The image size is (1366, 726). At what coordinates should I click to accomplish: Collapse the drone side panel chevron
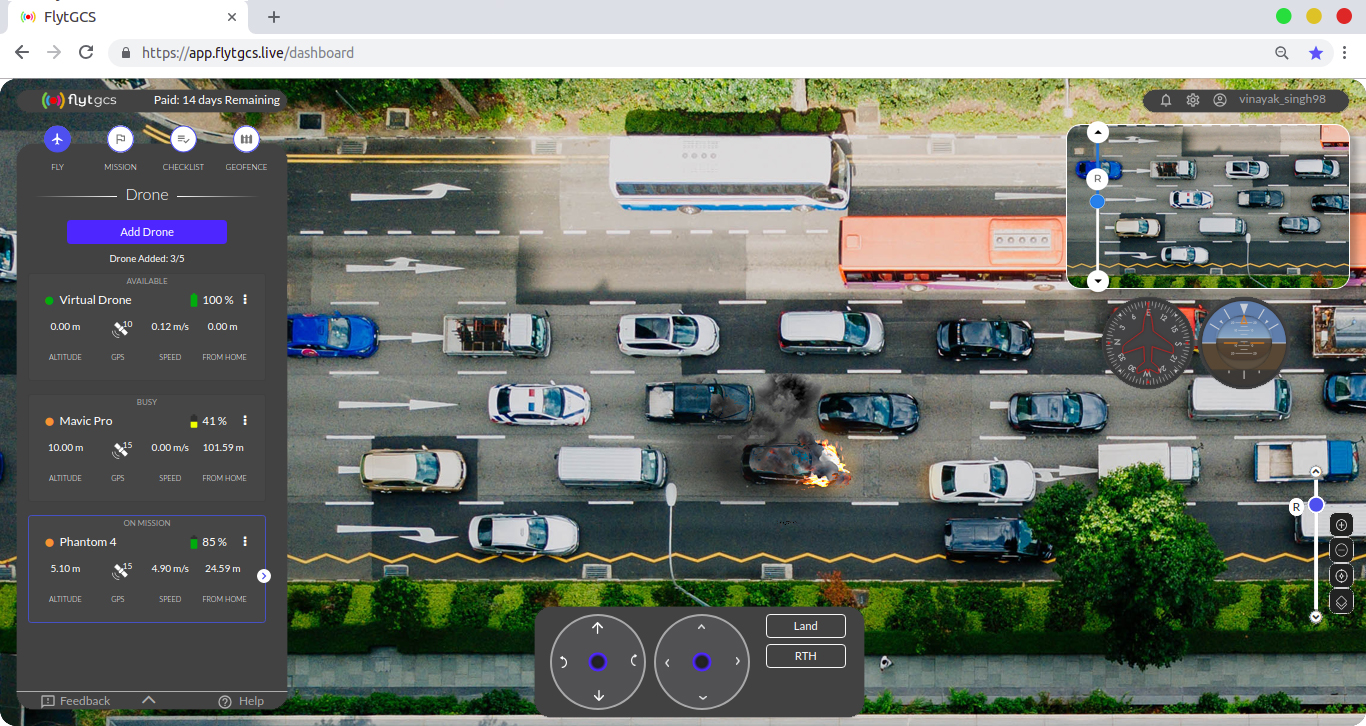coord(149,699)
